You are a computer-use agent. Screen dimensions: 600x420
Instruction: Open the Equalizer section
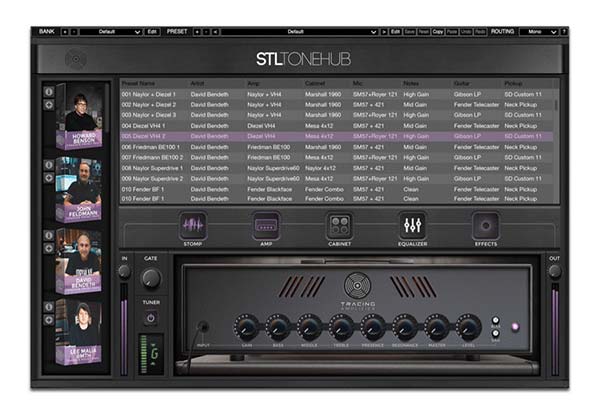click(x=412, y=225)
